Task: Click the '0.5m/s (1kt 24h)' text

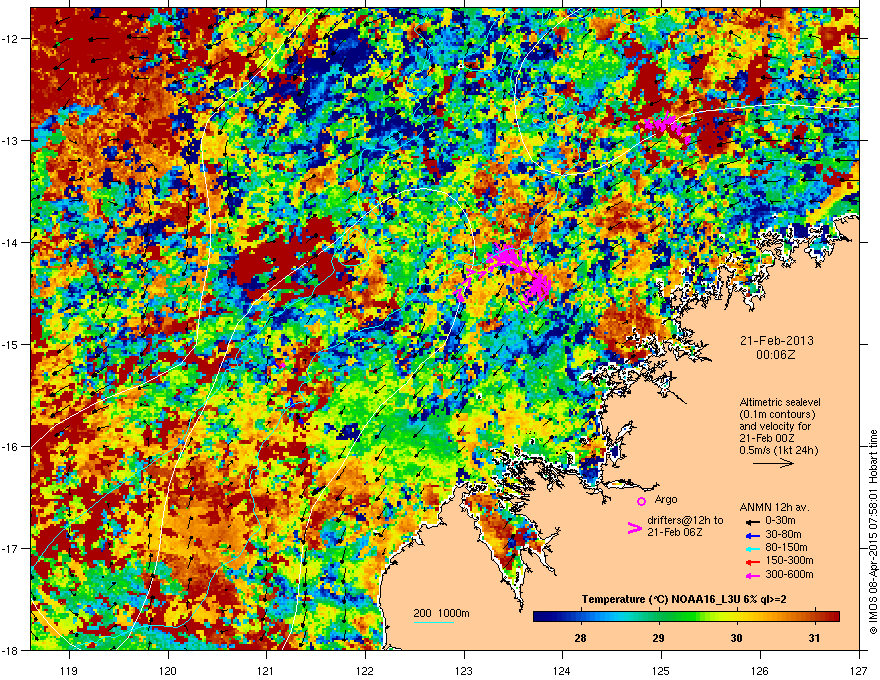Action: pos(778,450)
